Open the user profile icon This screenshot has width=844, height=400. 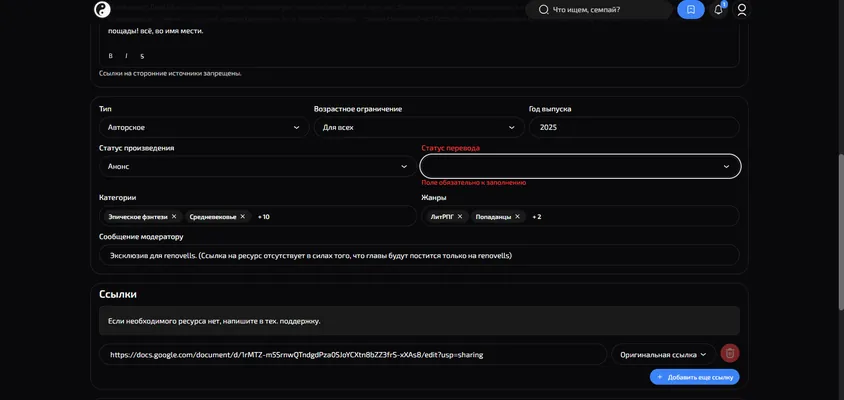click(742, 10)
